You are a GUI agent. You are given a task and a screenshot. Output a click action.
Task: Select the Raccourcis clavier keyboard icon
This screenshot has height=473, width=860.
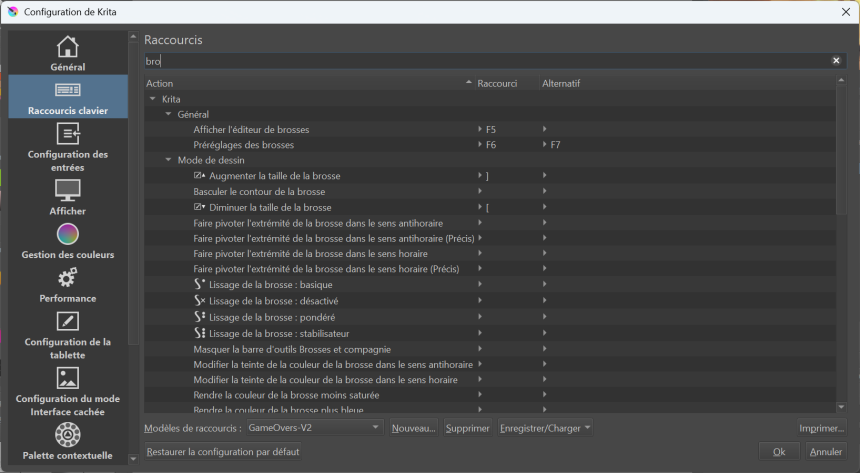coord(67,90)
